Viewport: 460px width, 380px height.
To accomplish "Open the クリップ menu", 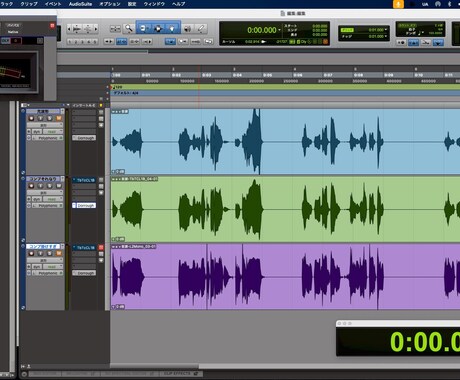I will coord(29,4).
